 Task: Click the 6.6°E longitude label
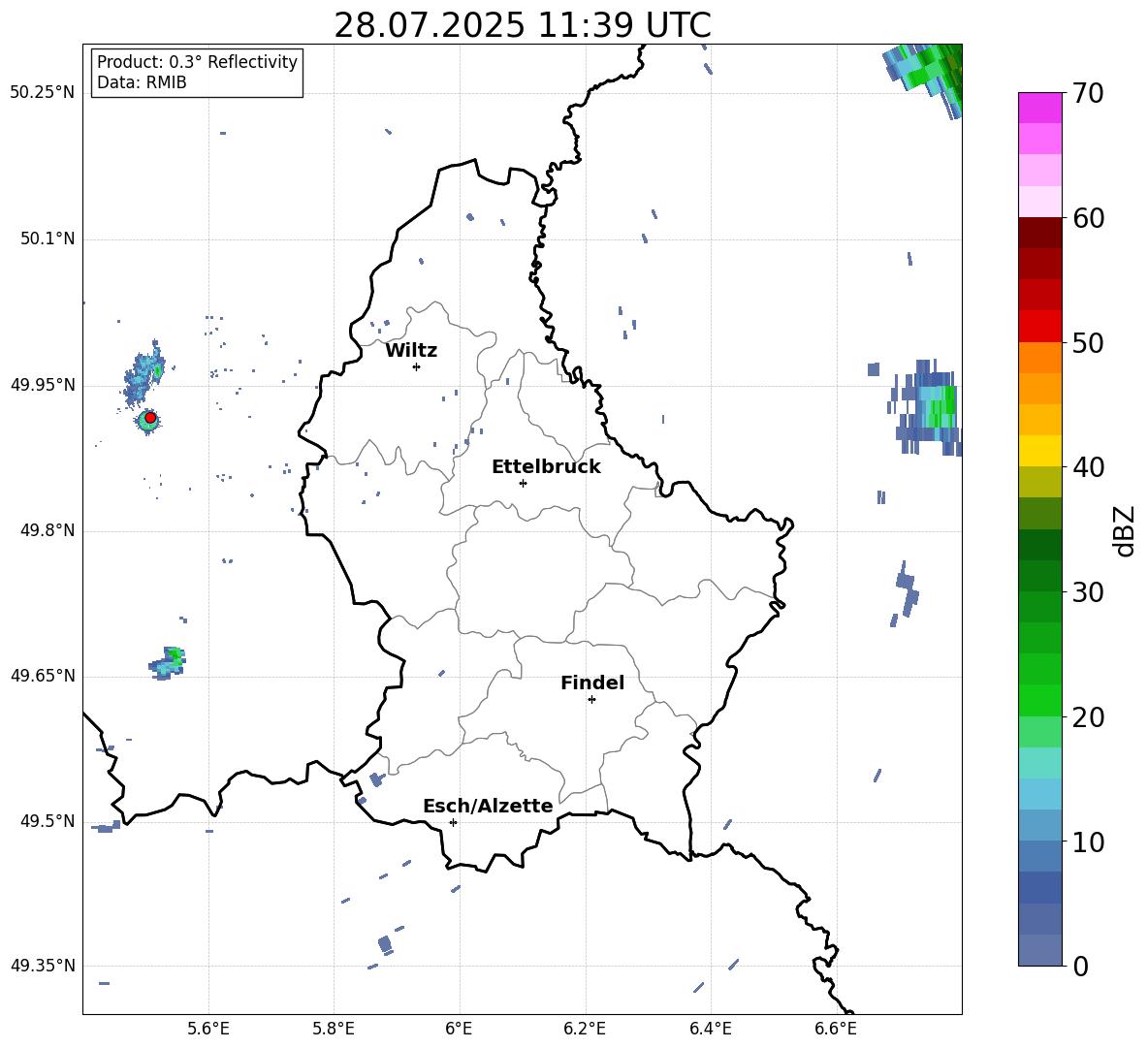pyautogui.click(x=836, y=1029)
